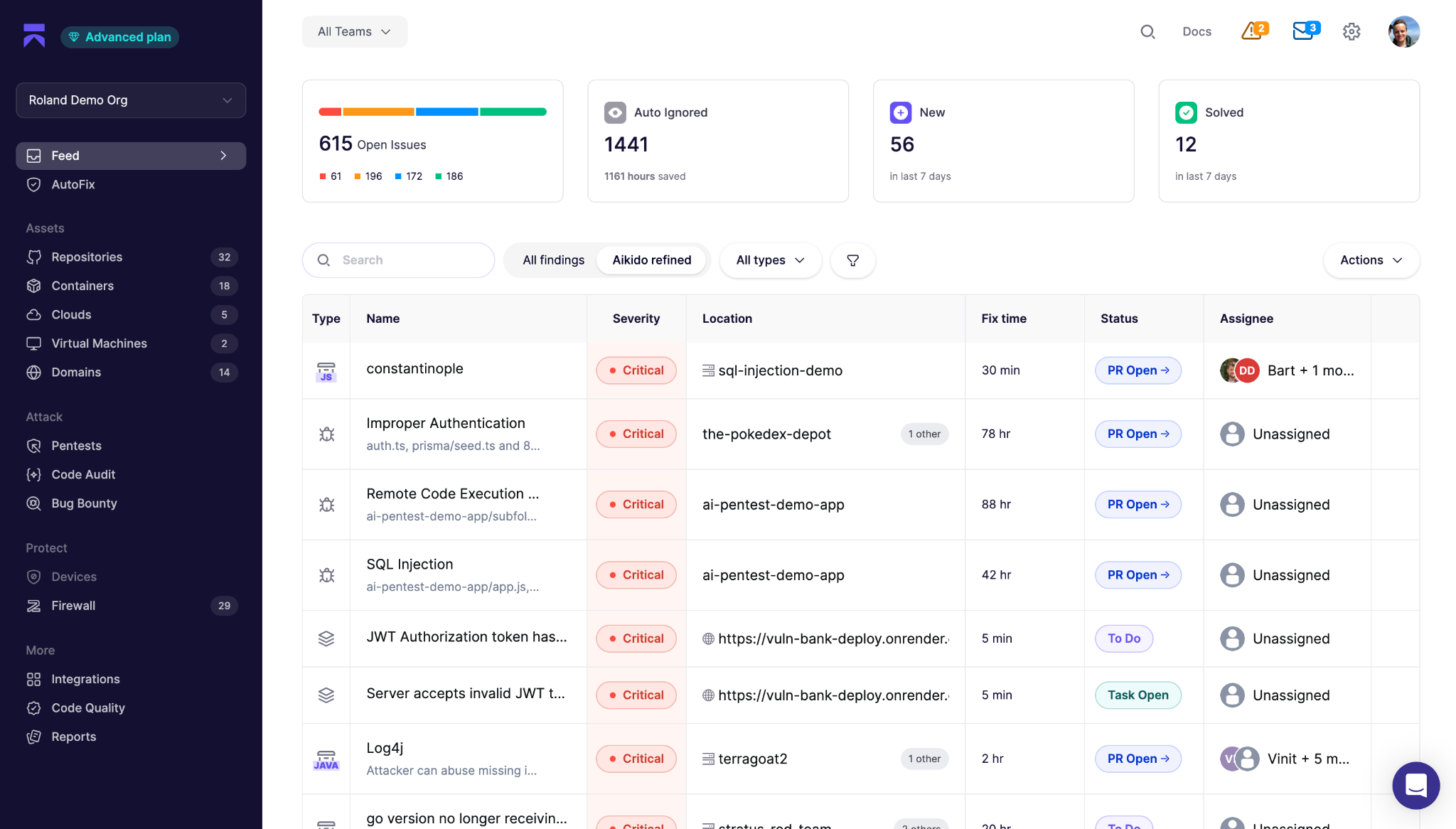Sort by the Severity column header
This screenshot has height=829, width=1456.
pyautogui.click(x=636, y=319)
